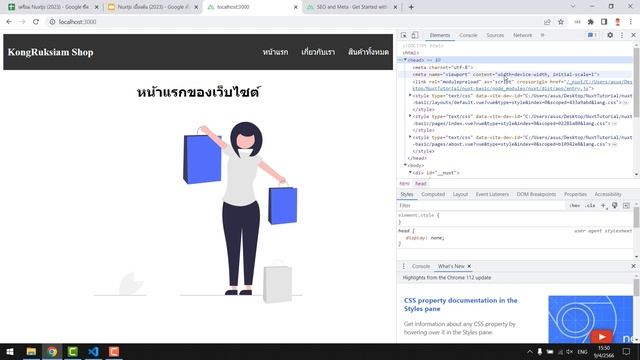Go to the เกี่ยวกับเรา nav link
The width and height of the screenshot is (640, 360).
318,52
